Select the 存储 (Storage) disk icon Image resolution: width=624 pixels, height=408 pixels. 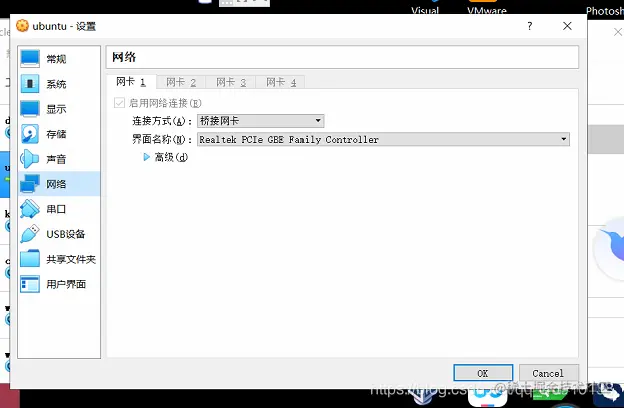coord(30,134)
